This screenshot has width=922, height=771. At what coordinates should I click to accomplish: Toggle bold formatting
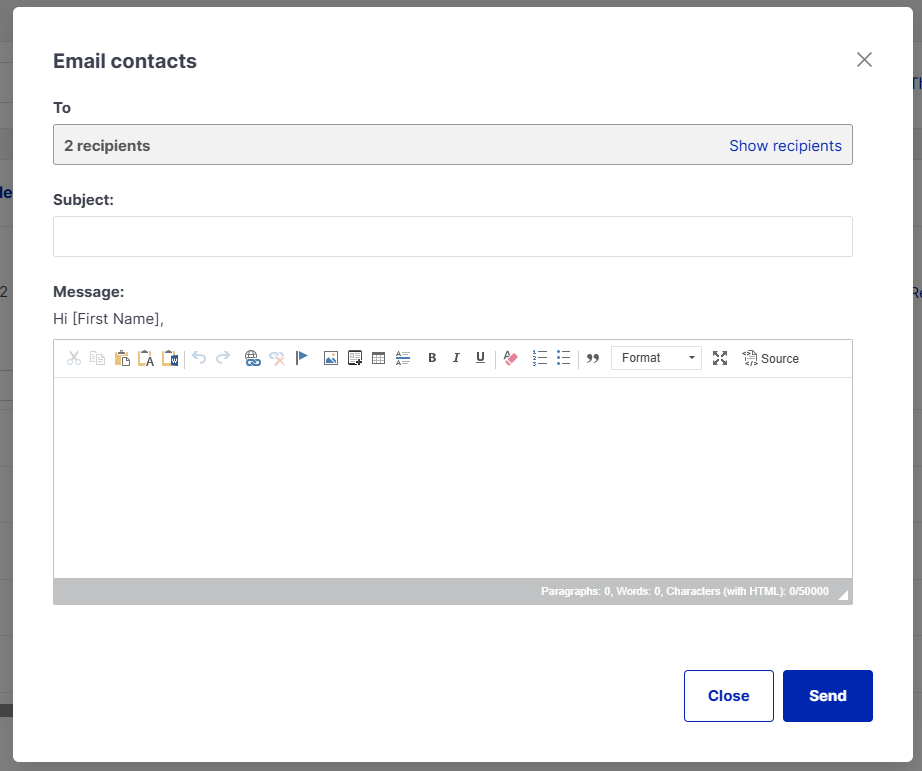(x=432, y=358)
